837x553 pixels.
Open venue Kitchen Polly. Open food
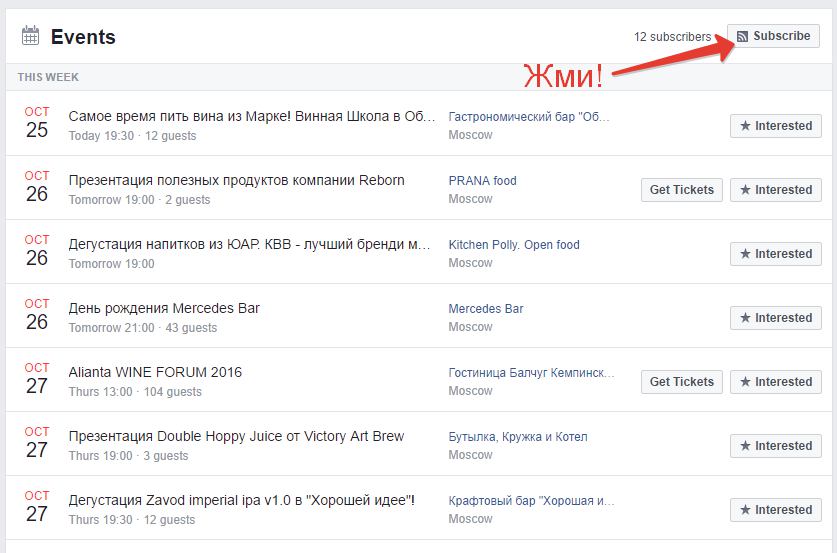coord(514,244)
